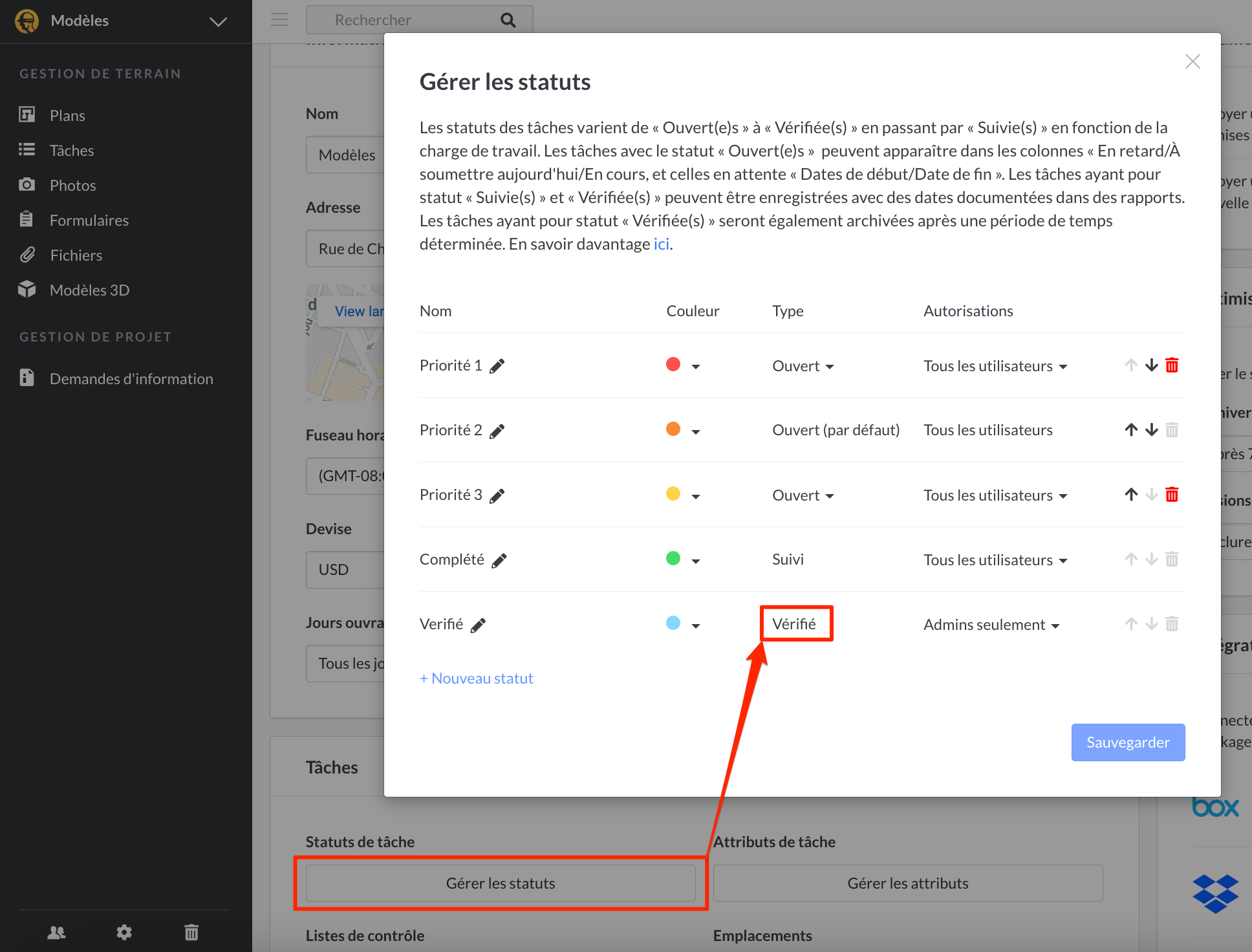Edit the Priorité 1 status name pencil

point(497,366)
